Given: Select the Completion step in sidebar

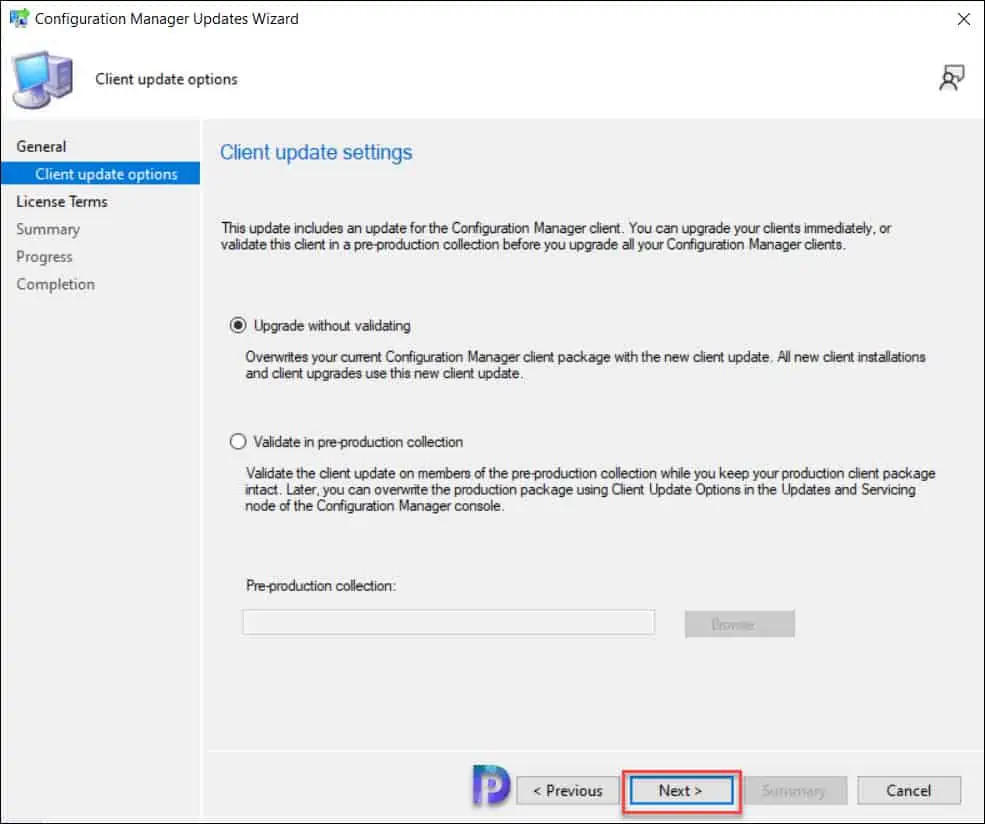Looking at the screenshot, I should [55, 285].
